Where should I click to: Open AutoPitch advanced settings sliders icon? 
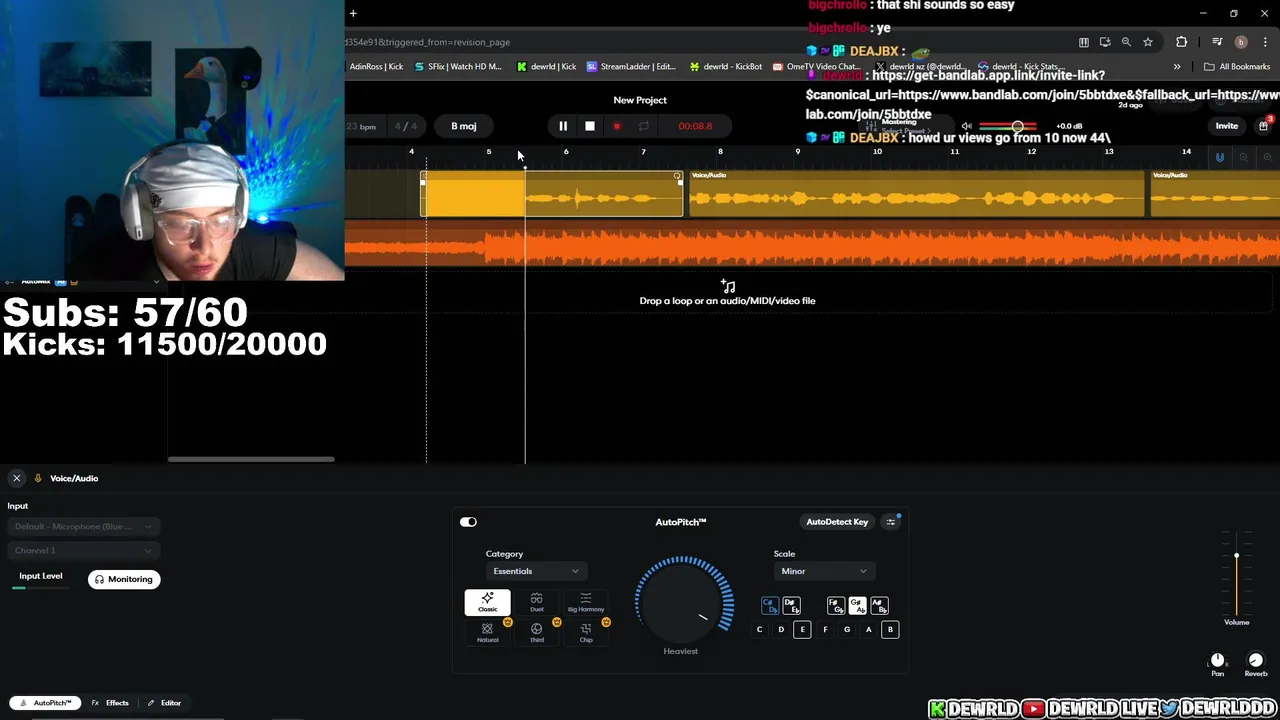pos(891,522)
